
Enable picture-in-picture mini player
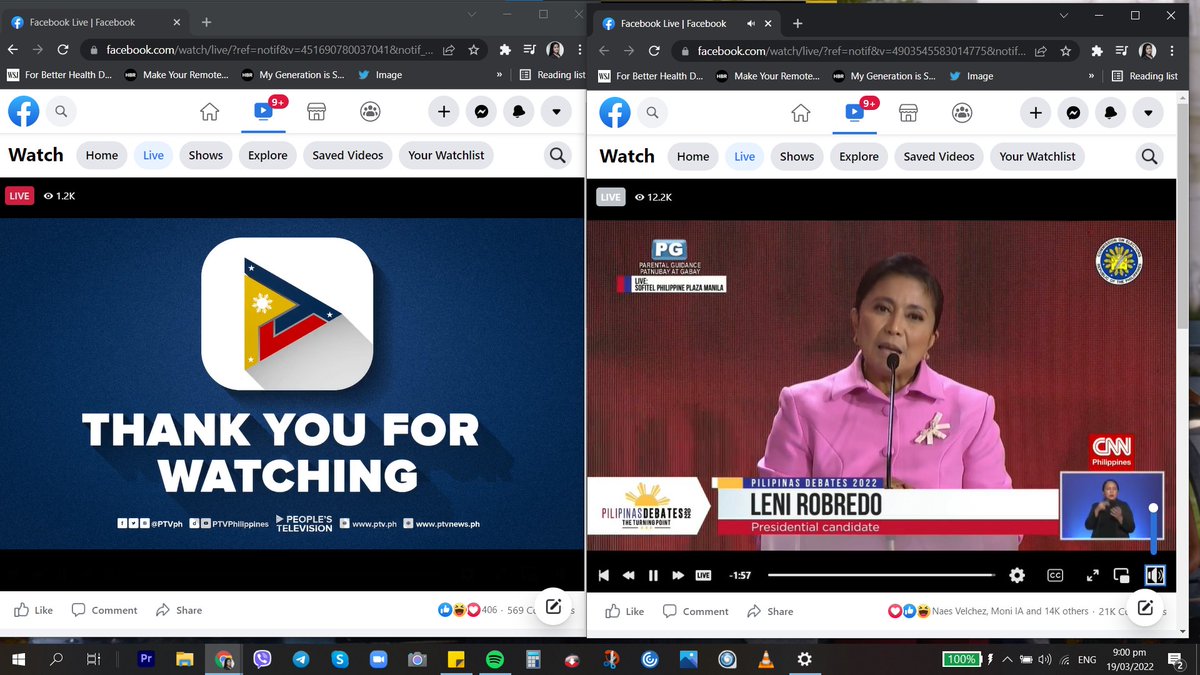[x=1122, y=575]
